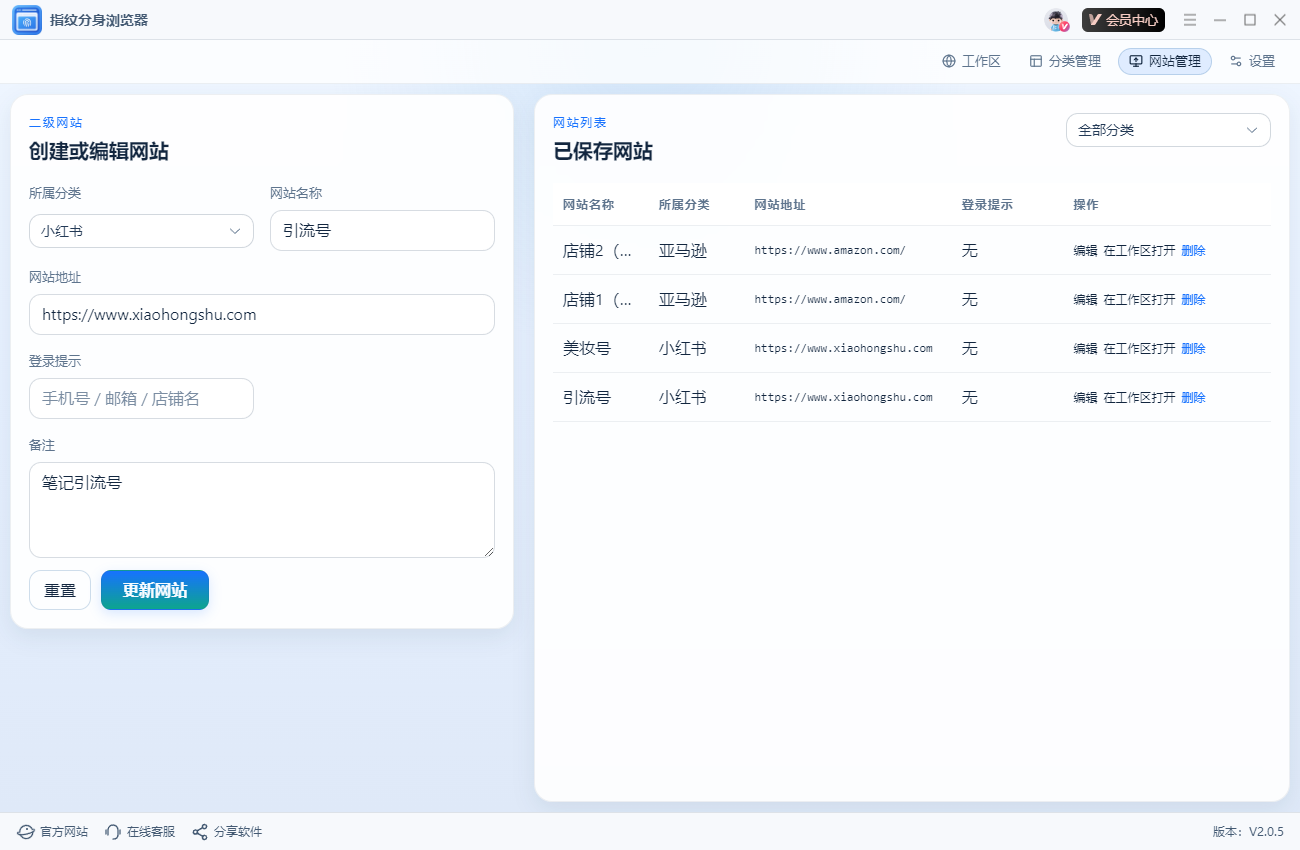Click the 分享软件 share link

tap(227, 832)
